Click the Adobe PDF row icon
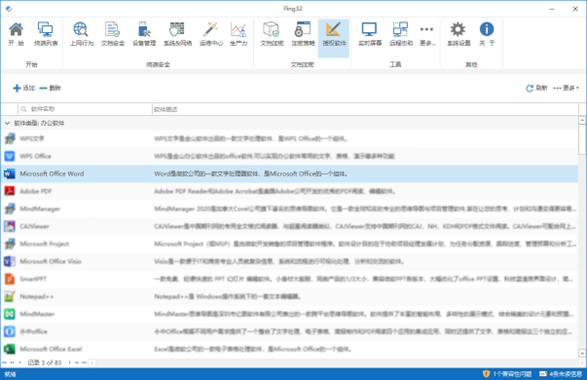Viewport: 587px width, 380px height. click(x=9, y=191)
